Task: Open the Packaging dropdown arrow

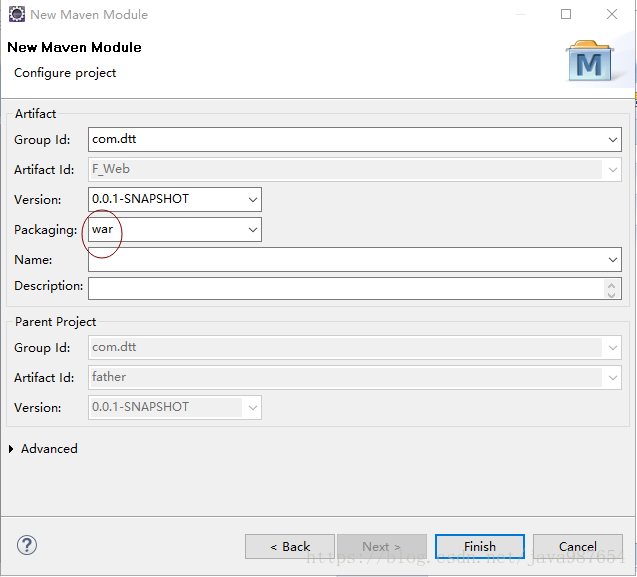Action: pyautogui.click(x=253, y=230)
